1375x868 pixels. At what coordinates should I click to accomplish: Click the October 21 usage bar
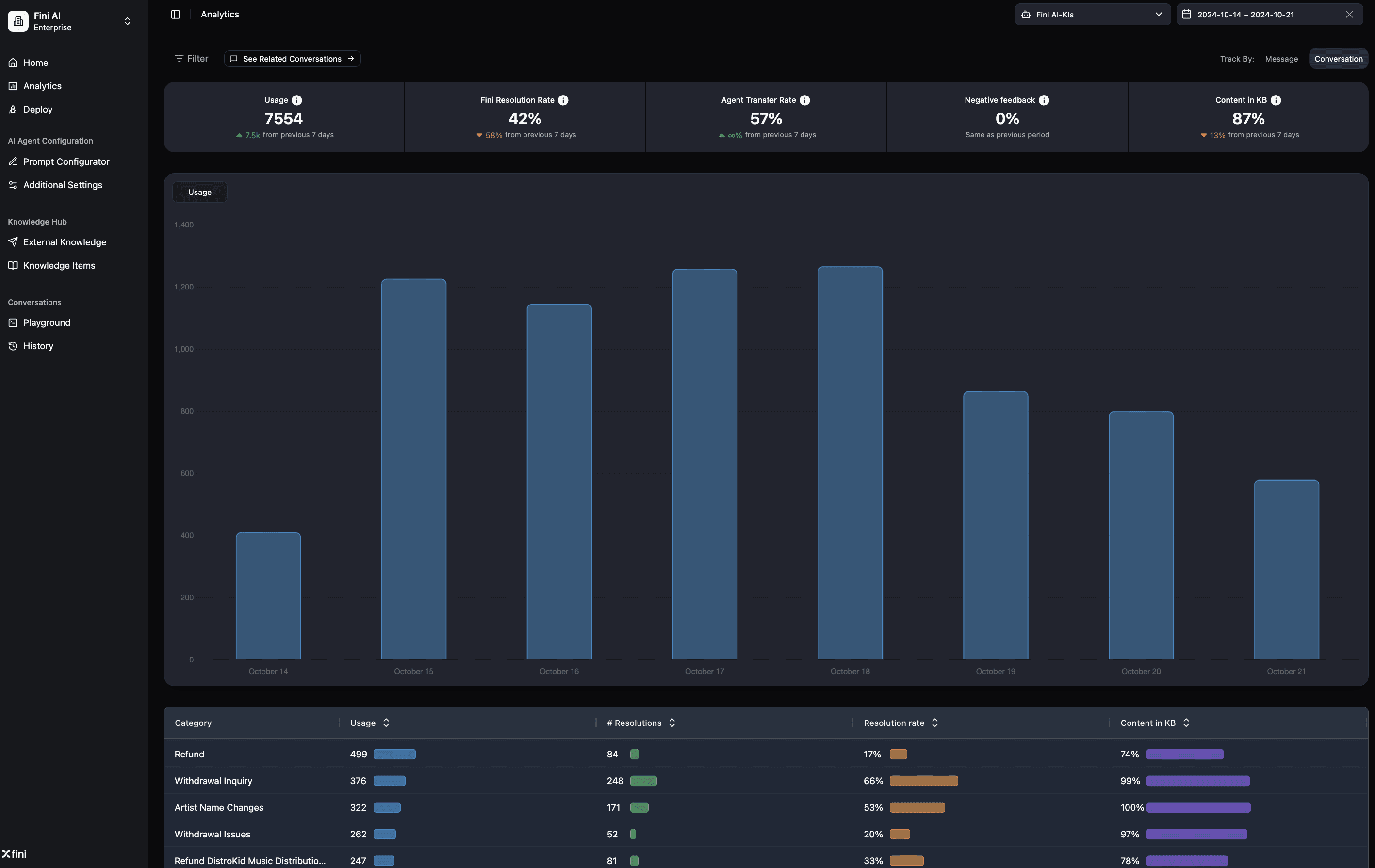[1287, 570]
